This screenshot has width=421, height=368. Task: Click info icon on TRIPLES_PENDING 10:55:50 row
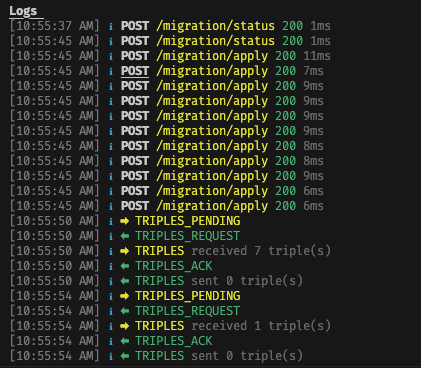click(111, 221)
